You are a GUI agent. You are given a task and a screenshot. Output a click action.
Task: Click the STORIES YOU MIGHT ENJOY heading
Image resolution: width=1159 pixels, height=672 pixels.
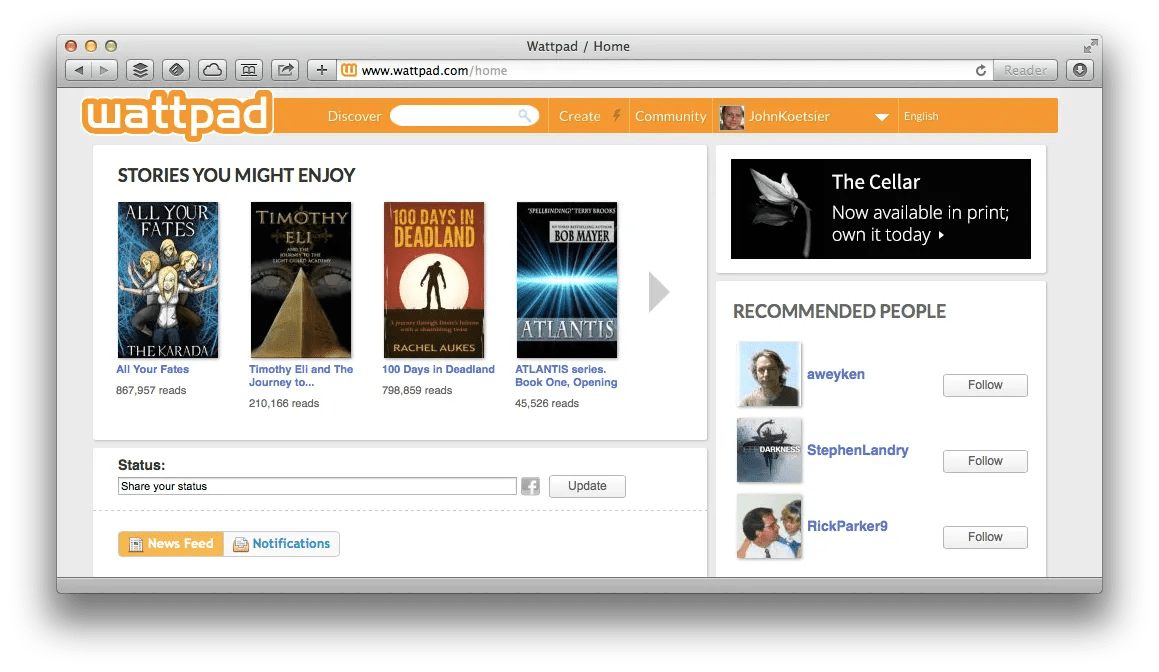tap(237, 175)
